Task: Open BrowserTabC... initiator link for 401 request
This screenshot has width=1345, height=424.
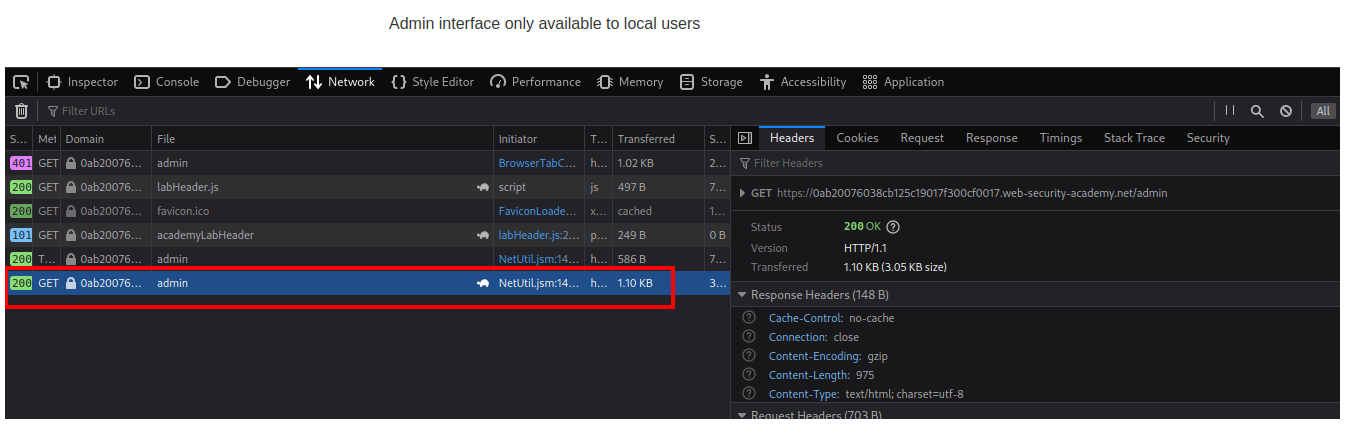Action: pyautogui.click(x=538, y=163)
